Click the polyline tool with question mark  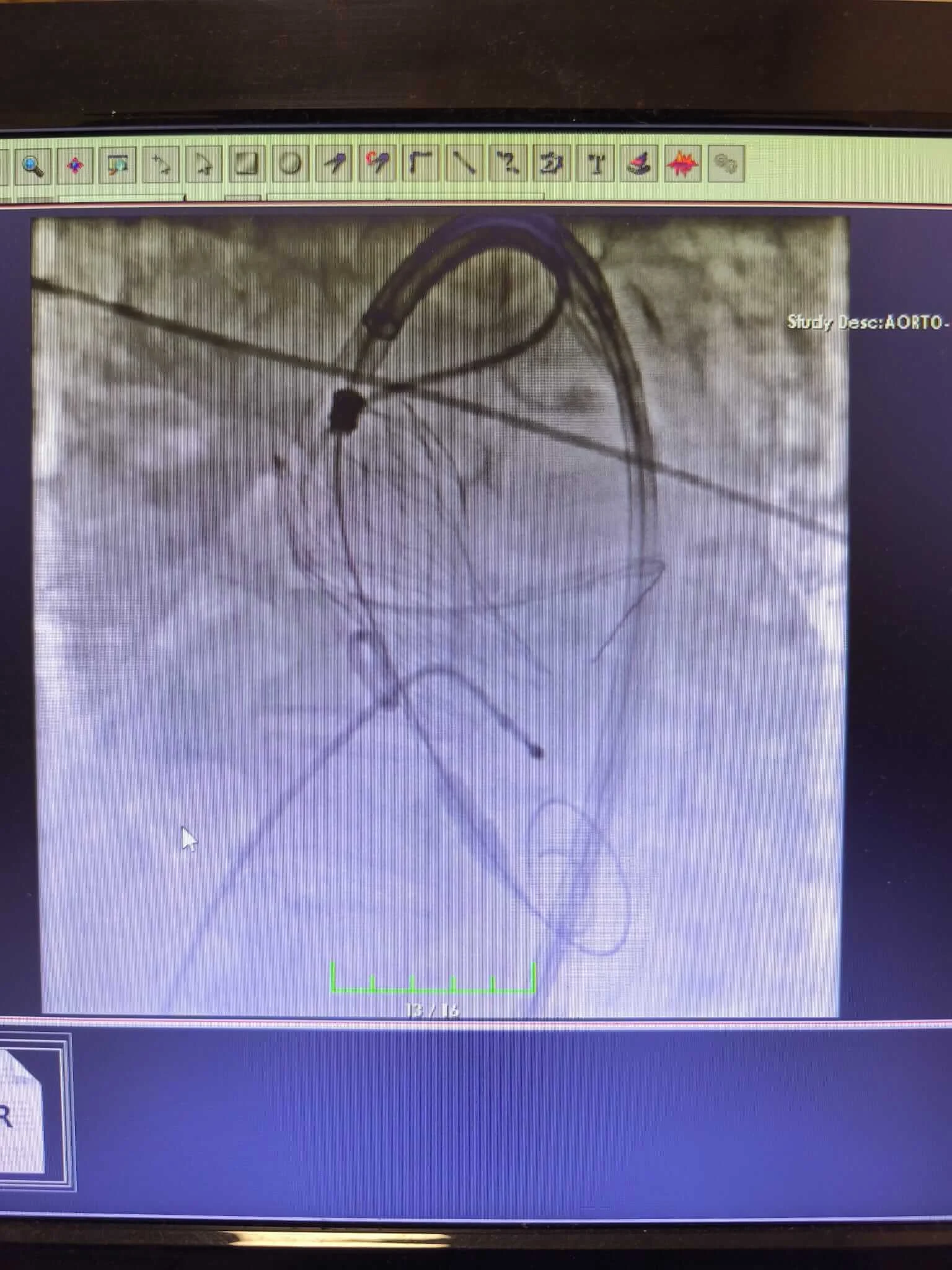pyautogui.click(x=508, y=164)
